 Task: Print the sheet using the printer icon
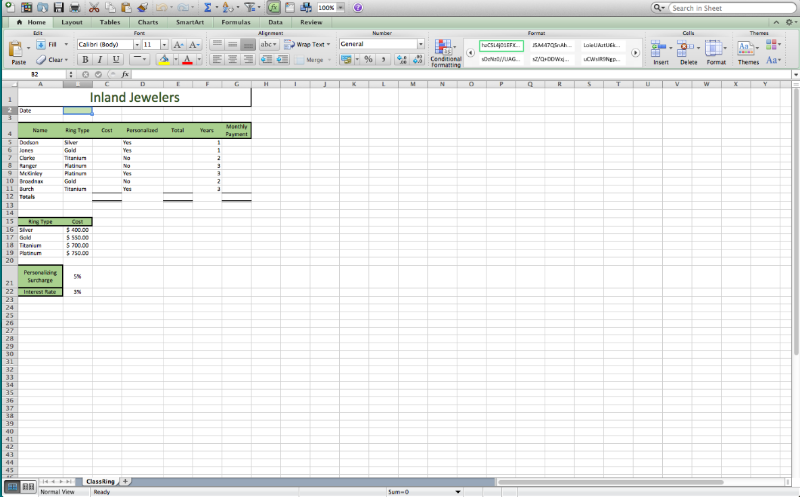click(x=74, y=7)
